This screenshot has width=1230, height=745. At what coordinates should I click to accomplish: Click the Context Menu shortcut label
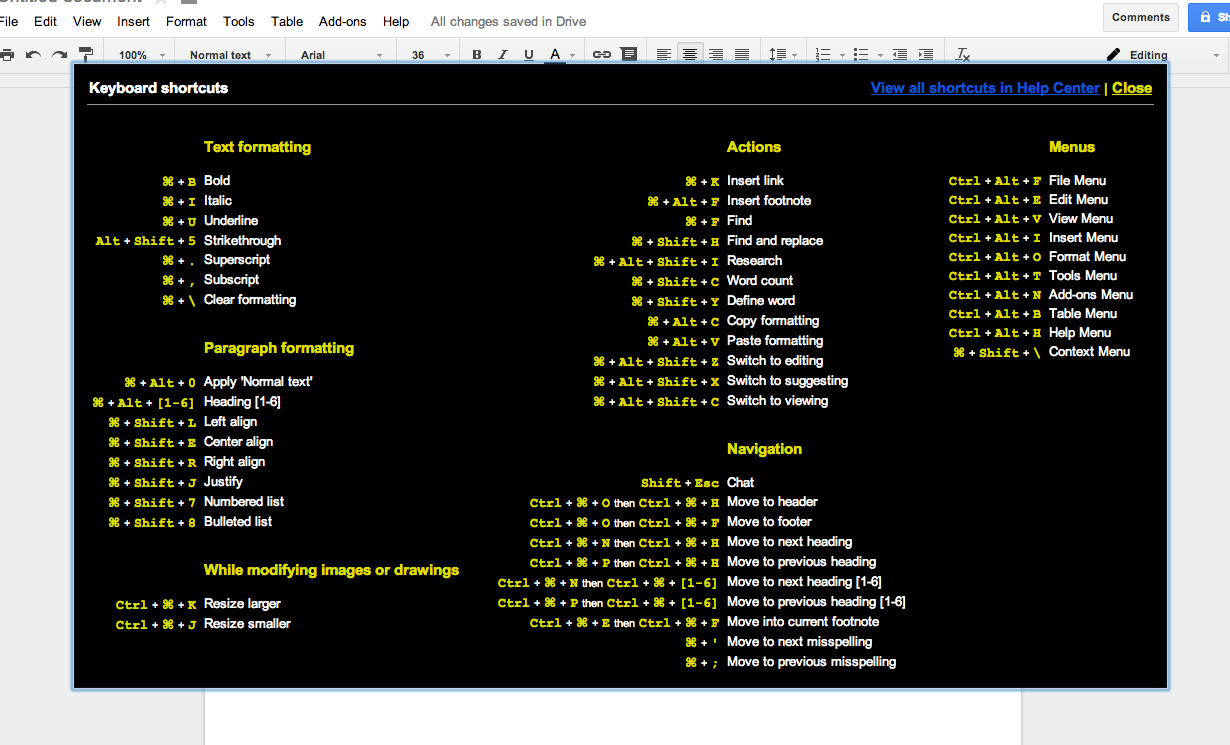[x=1089, y=352]
